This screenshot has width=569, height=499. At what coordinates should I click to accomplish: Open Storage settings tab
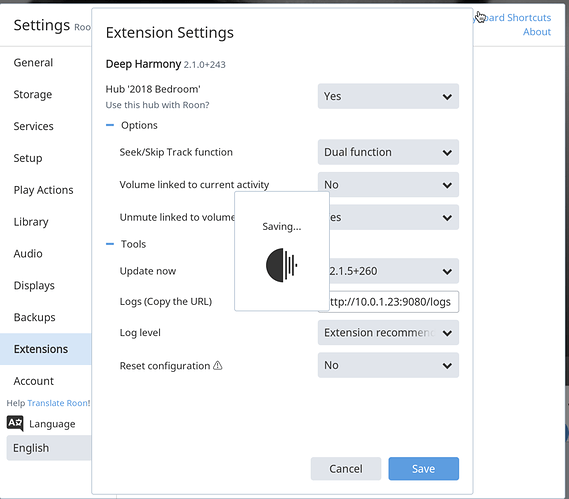coord(46,94)
